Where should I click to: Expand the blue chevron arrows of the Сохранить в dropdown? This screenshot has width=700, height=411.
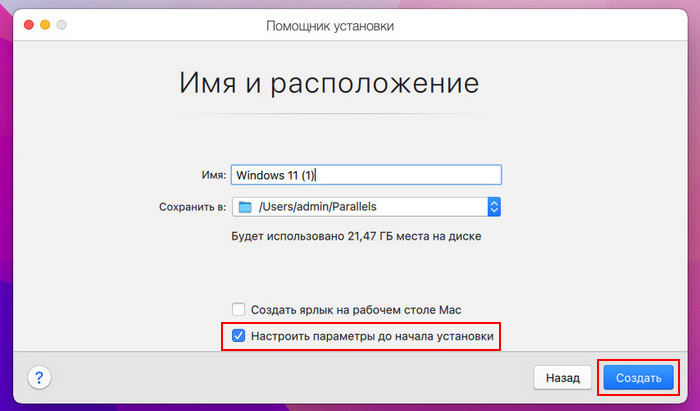click(493, 207)
